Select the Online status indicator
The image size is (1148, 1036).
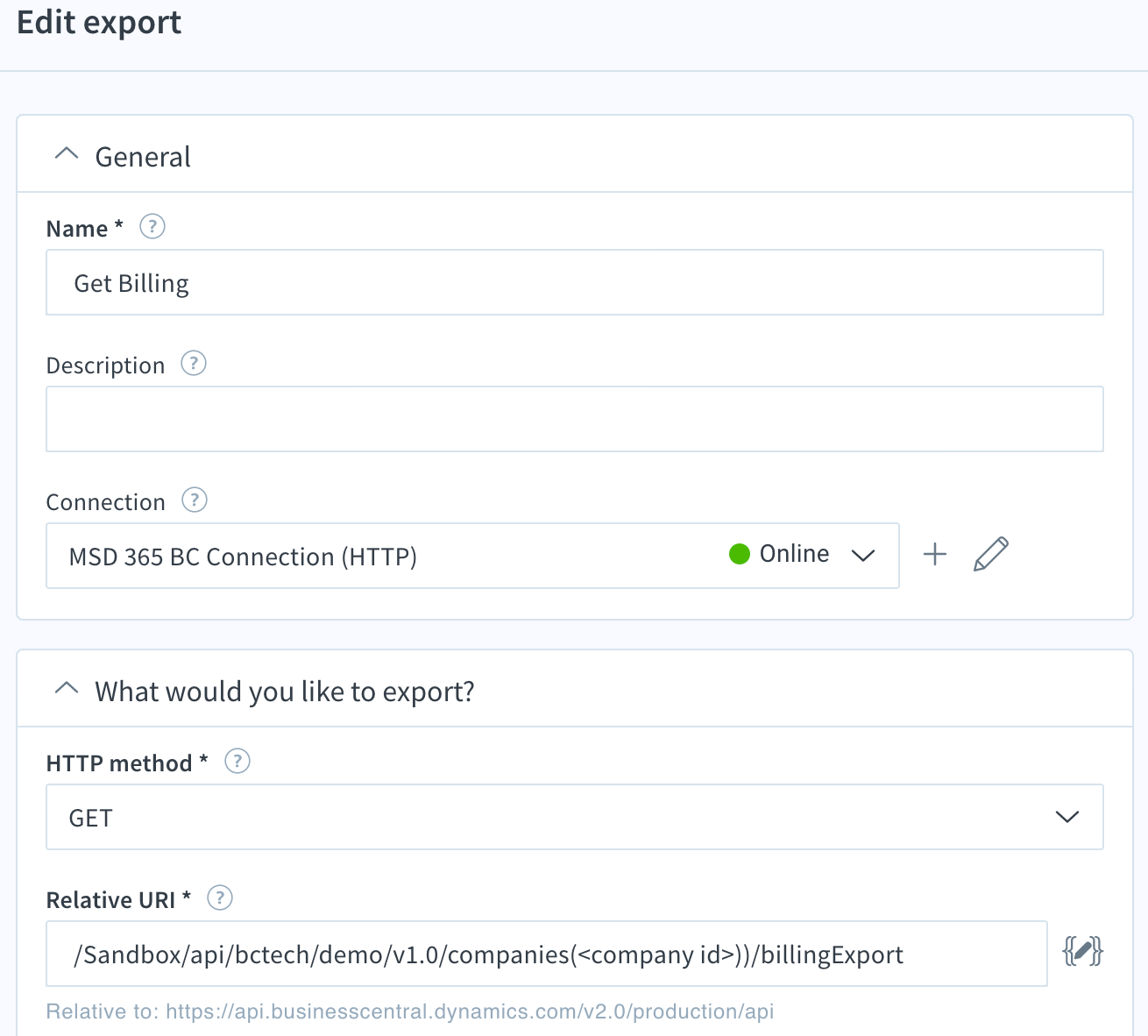[x=779, y=554]
